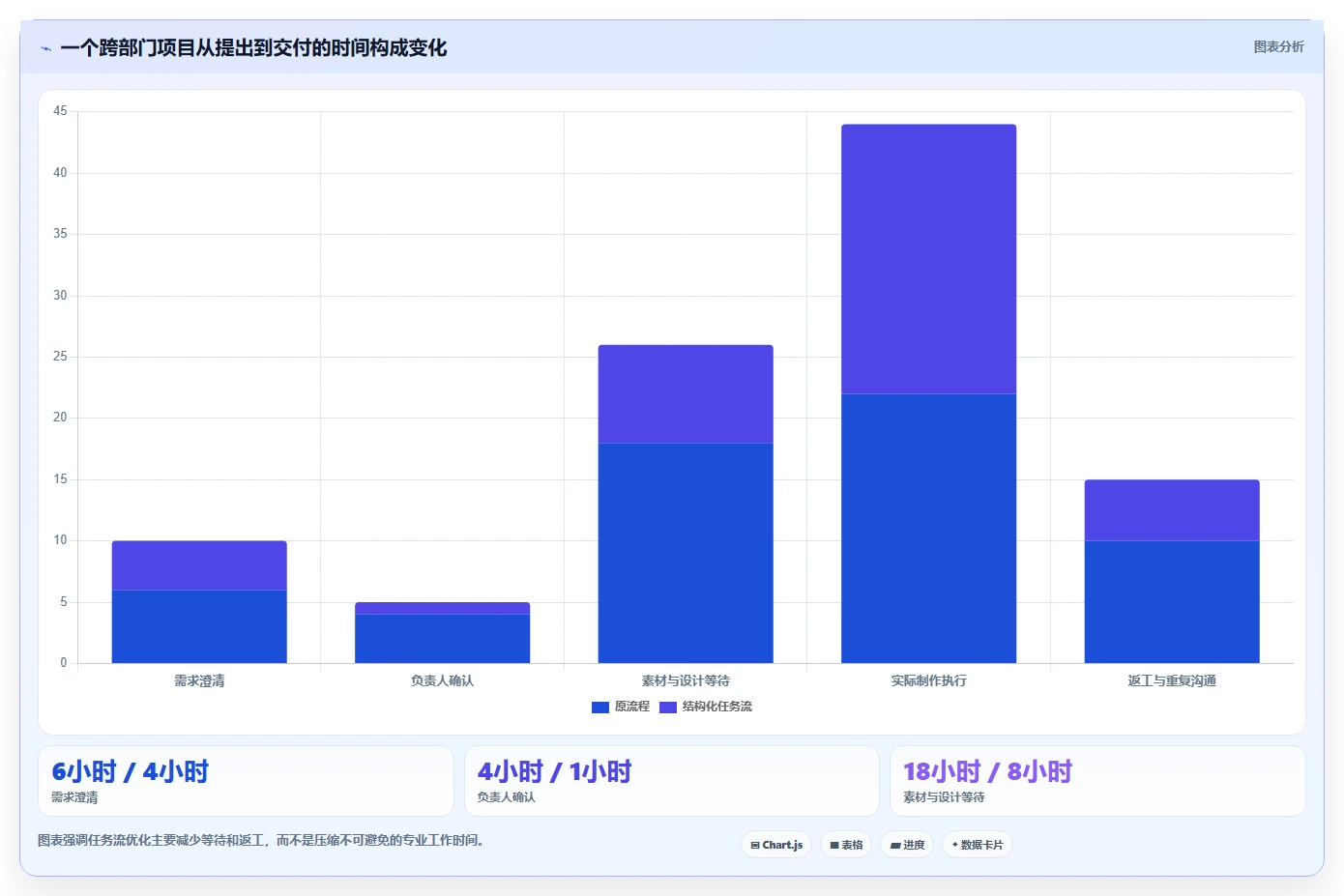Click the y-axis value 40
The width and height of the screenshot is (1344, 896).
click(x=60, y=172)
